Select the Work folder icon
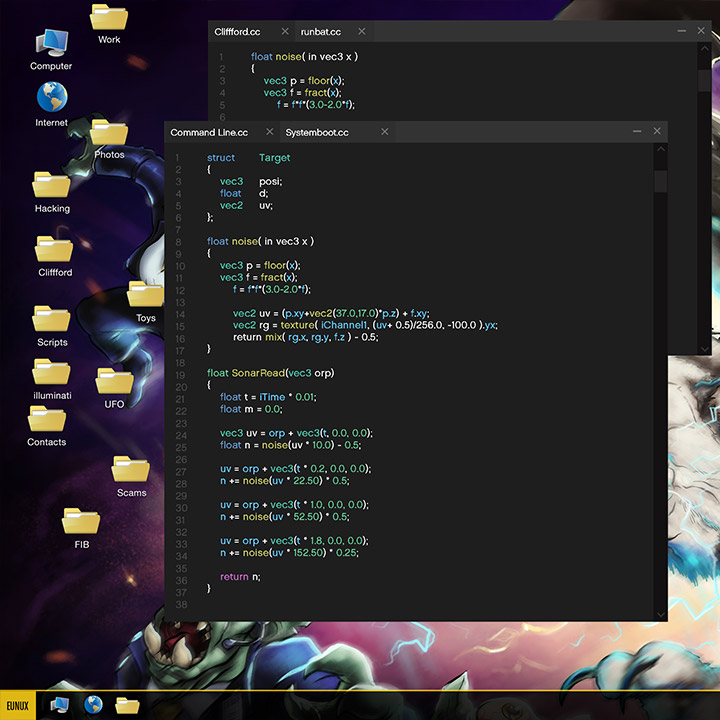The width and height of the screenshot is (720, 720). coord(109,18)
